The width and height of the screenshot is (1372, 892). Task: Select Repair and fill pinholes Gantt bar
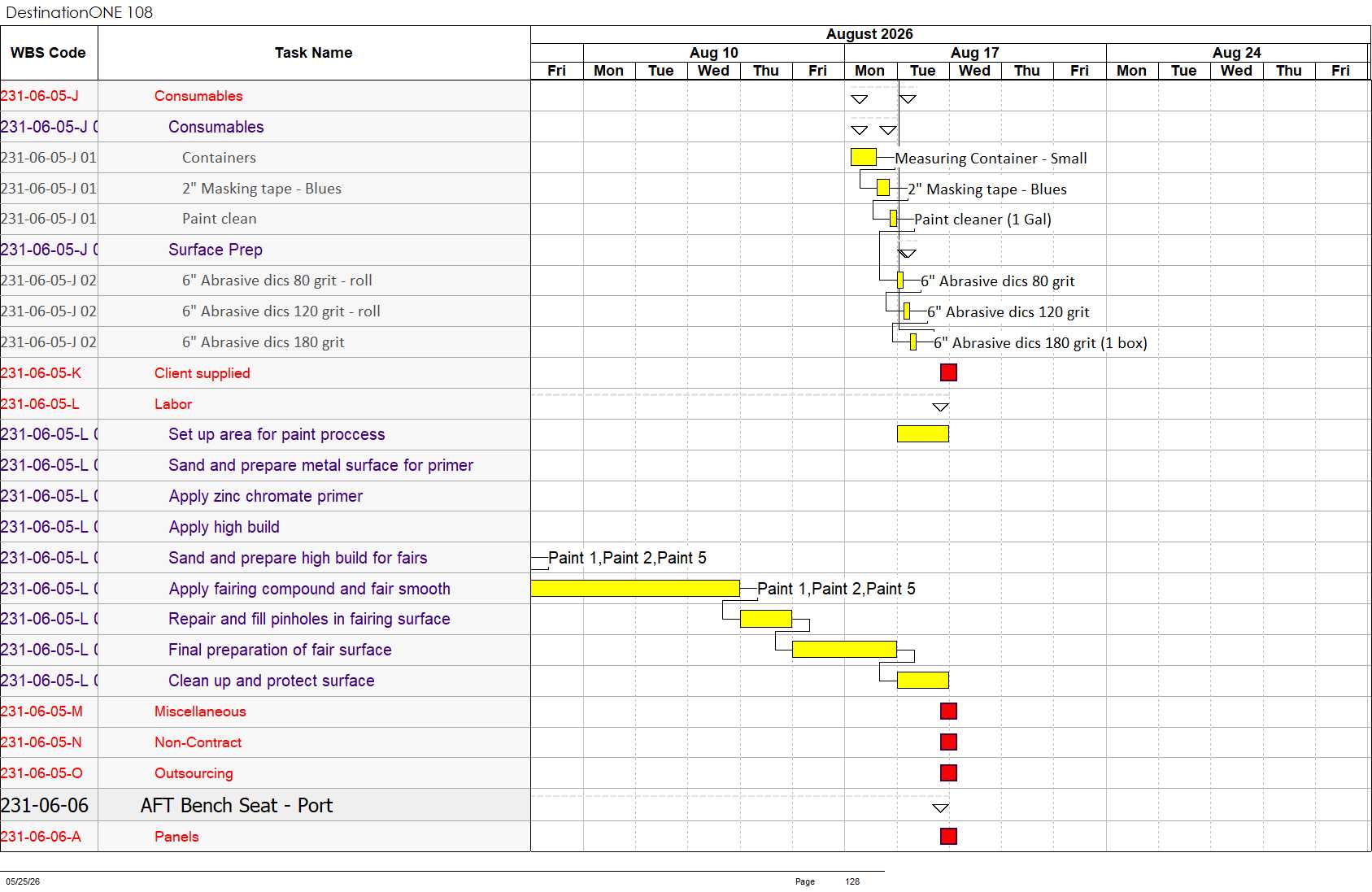point(766,620)
